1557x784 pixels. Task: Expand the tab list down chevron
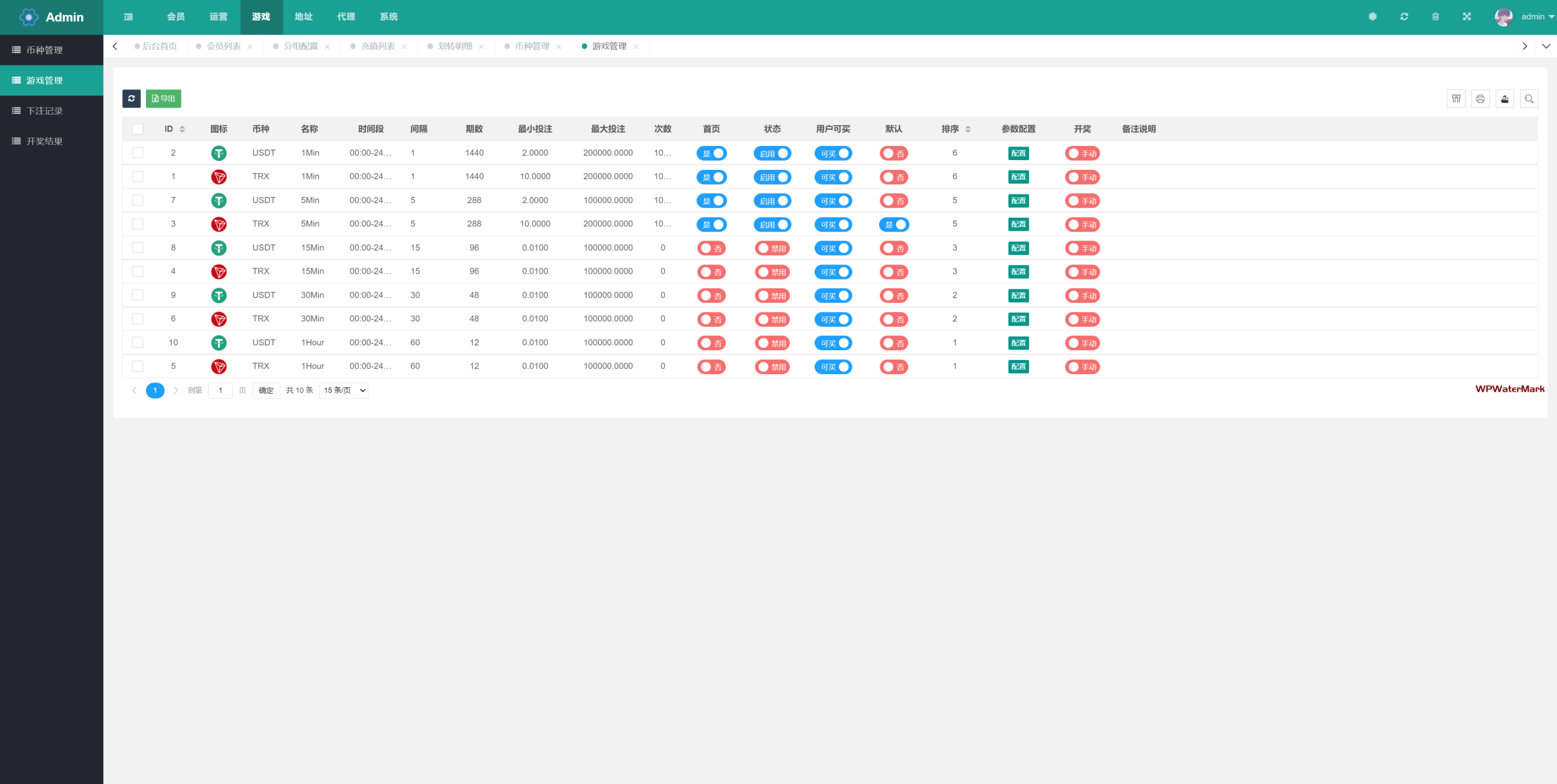pos(1546,46)
